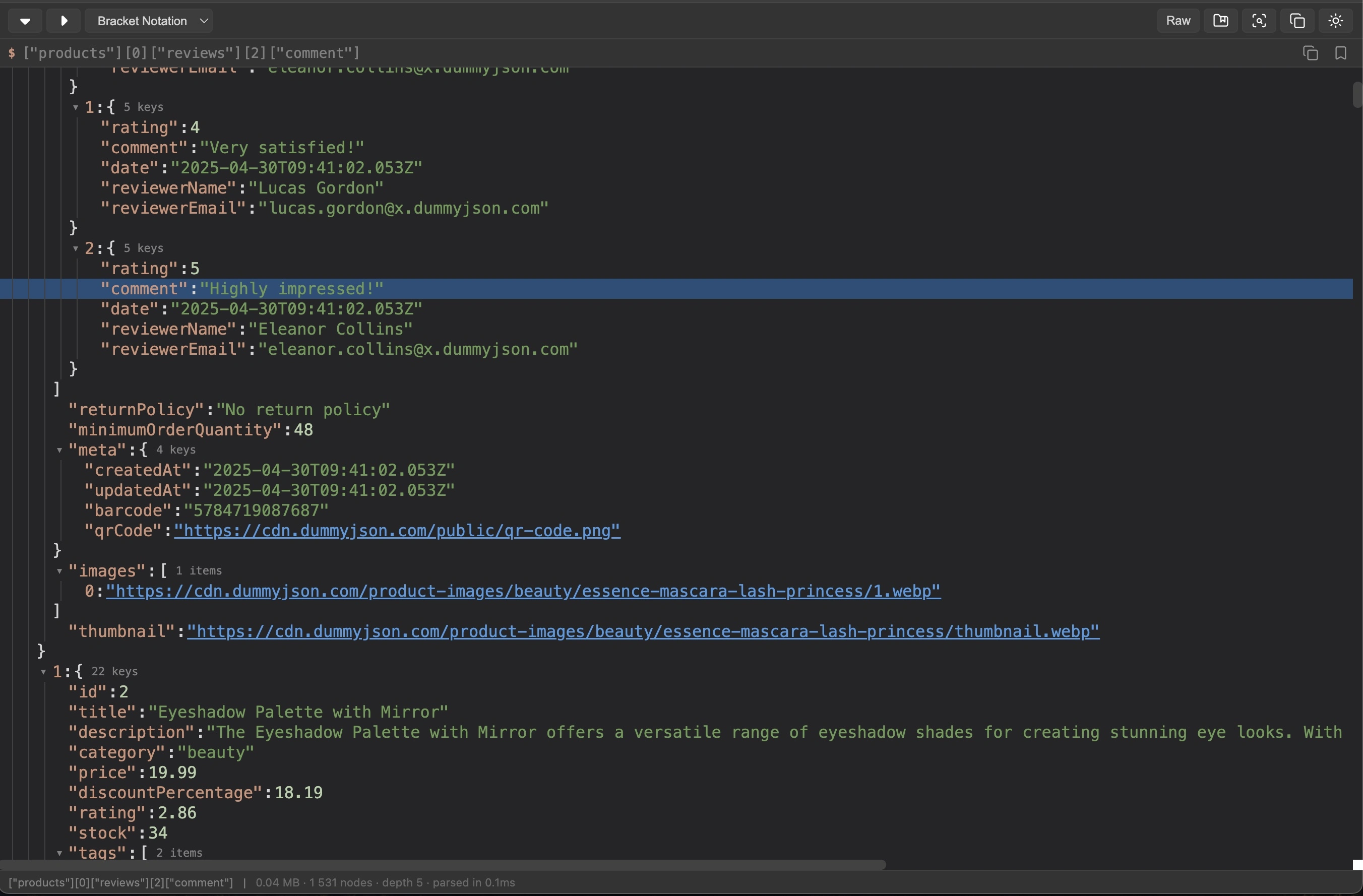Click the expand-all play triangle icon
The width and height of the screenshot is (1363, 896).
64,21
